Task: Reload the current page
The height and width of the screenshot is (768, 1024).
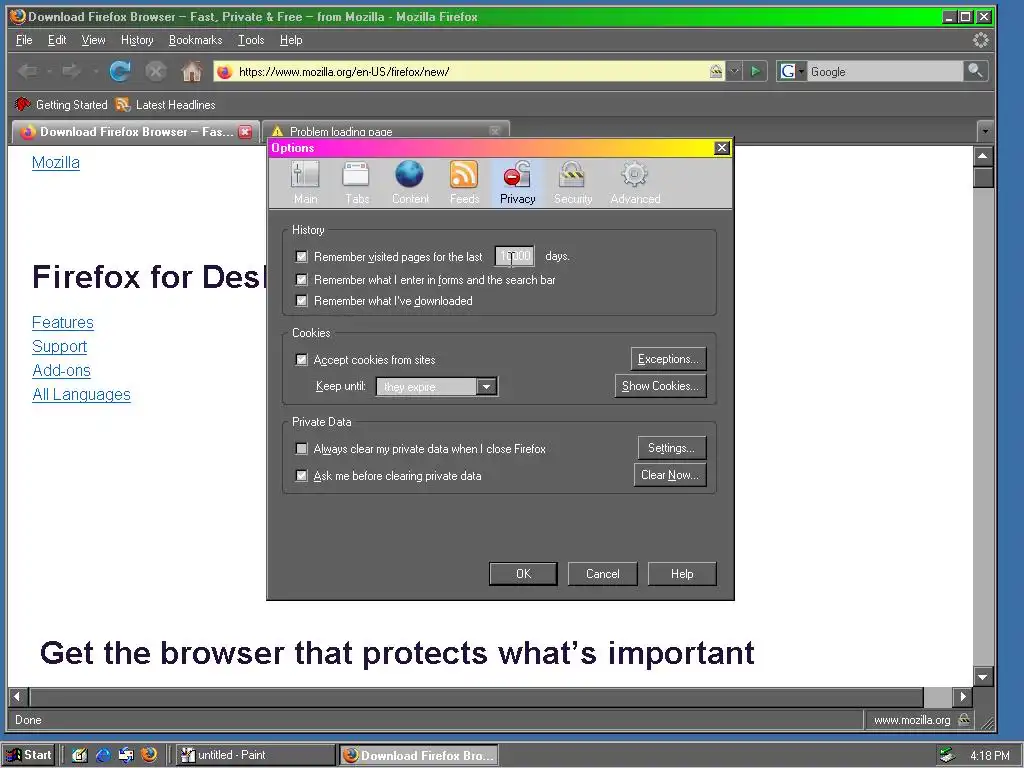Action: (x=120, y=71)
